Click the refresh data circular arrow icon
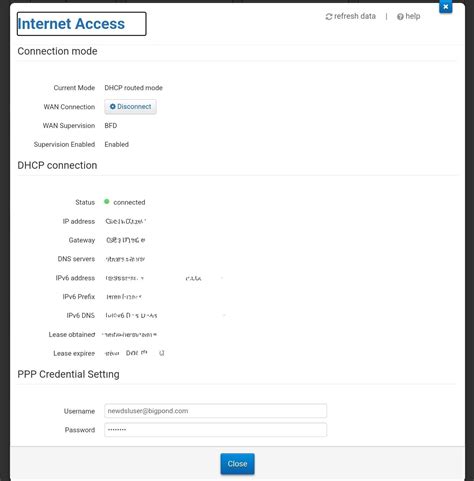 [329, 17]
